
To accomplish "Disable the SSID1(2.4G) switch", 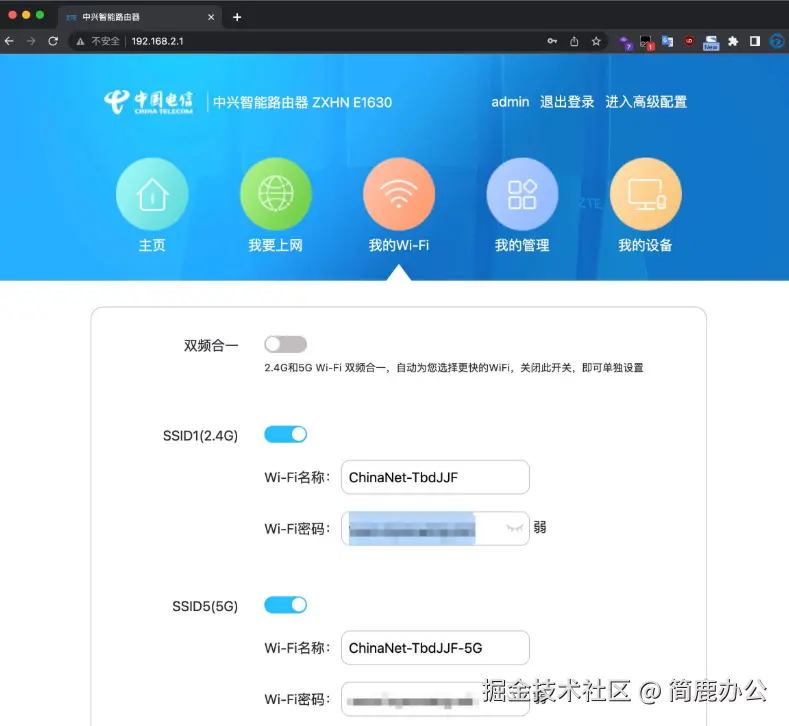I will 285,435.
